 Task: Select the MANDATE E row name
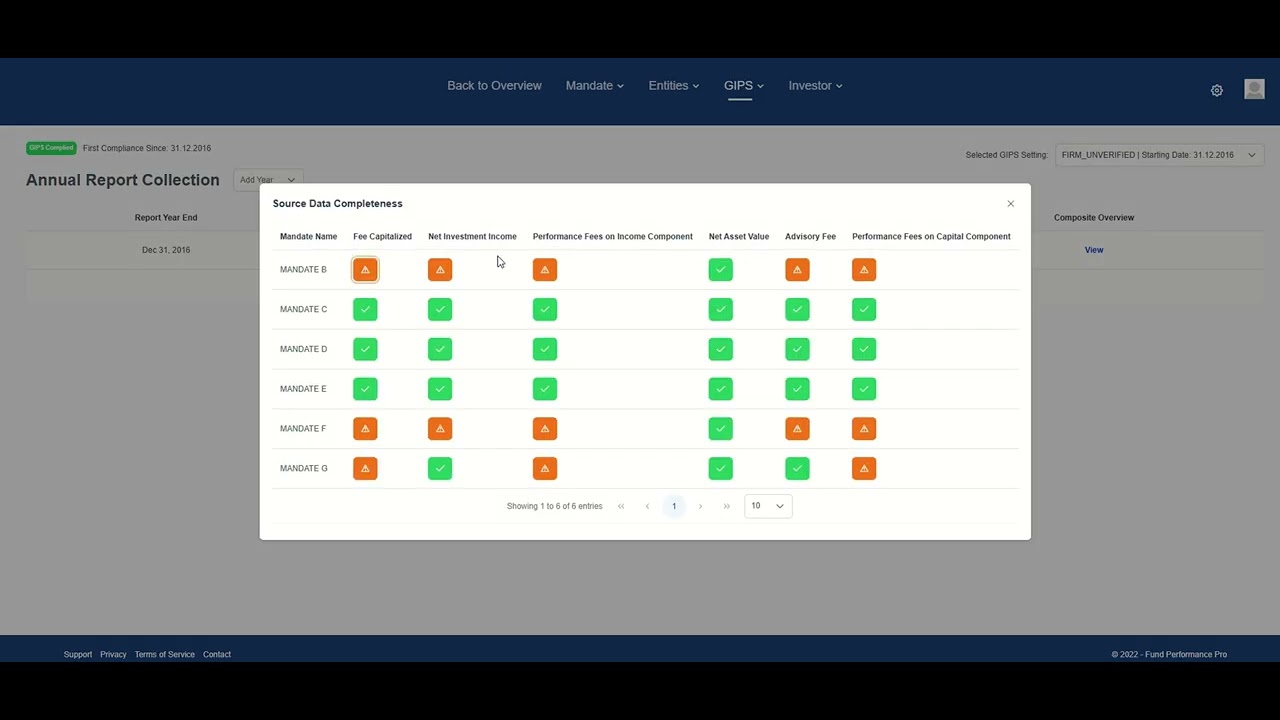303,389
